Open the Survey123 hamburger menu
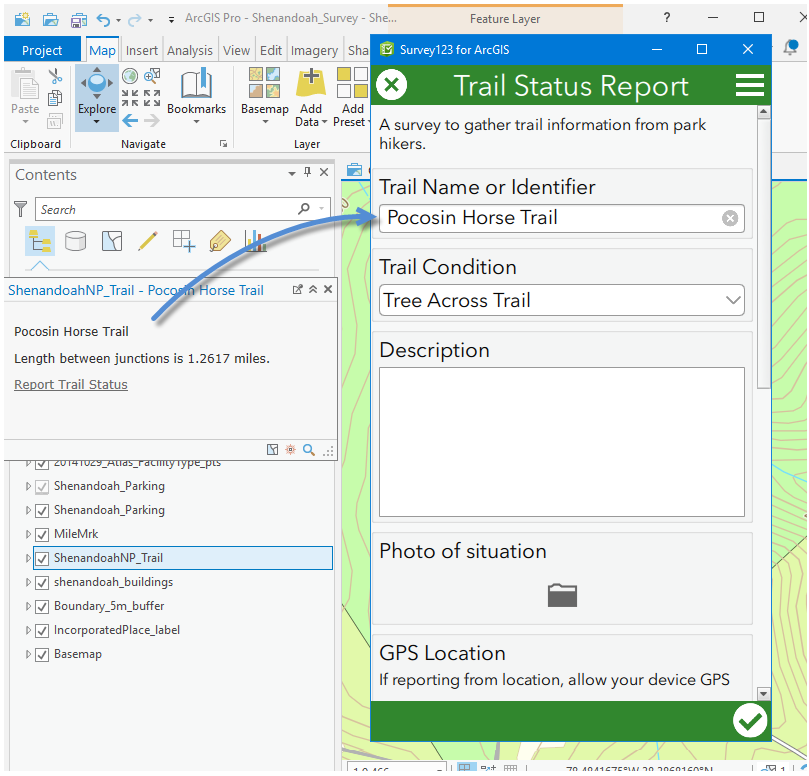809x776 pixels. 750,85
